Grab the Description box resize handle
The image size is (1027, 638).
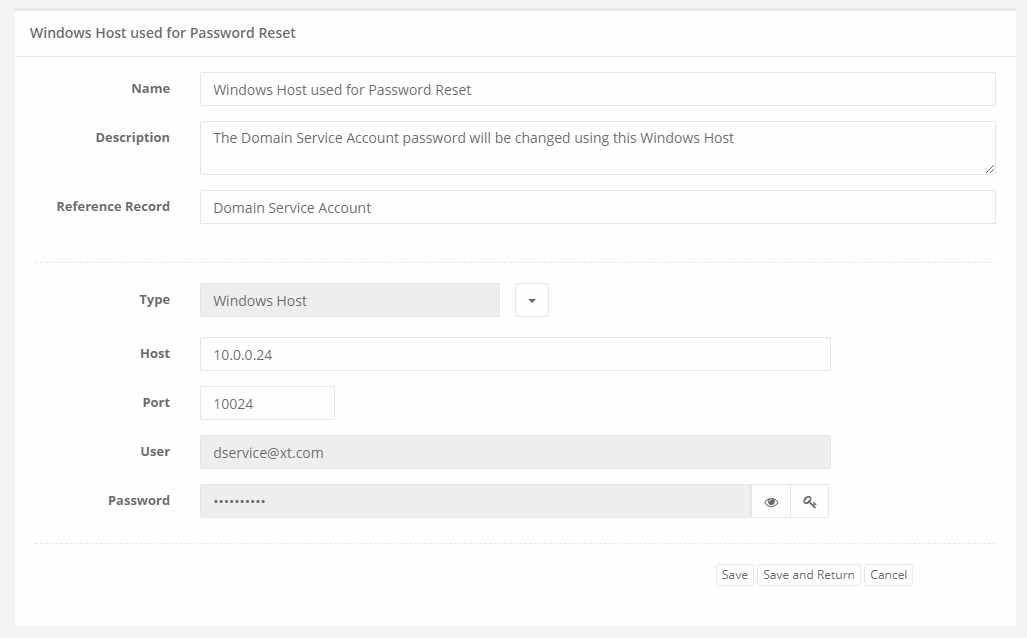(989, 169)
